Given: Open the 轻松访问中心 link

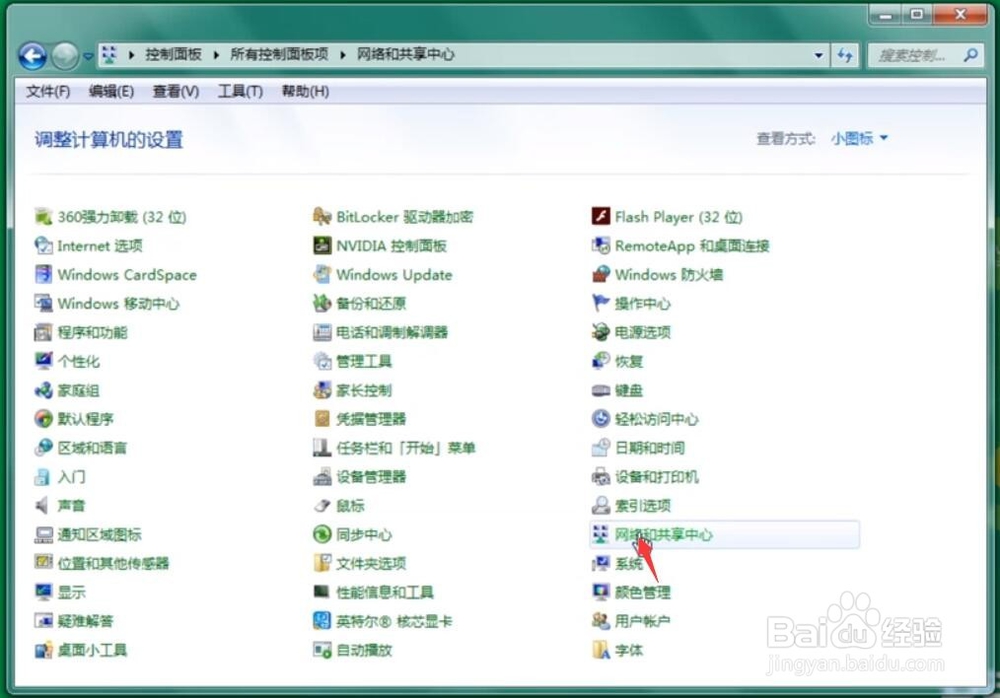Looking at the screenshot, I should tap(657, 419).
